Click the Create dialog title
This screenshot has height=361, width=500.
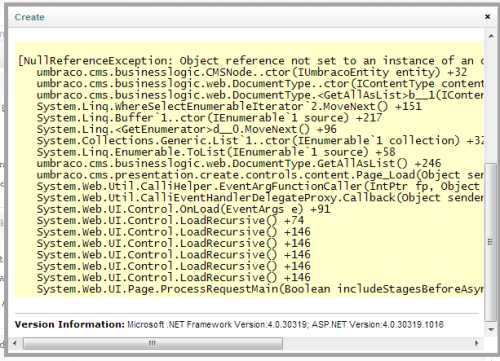click(29, 17)
